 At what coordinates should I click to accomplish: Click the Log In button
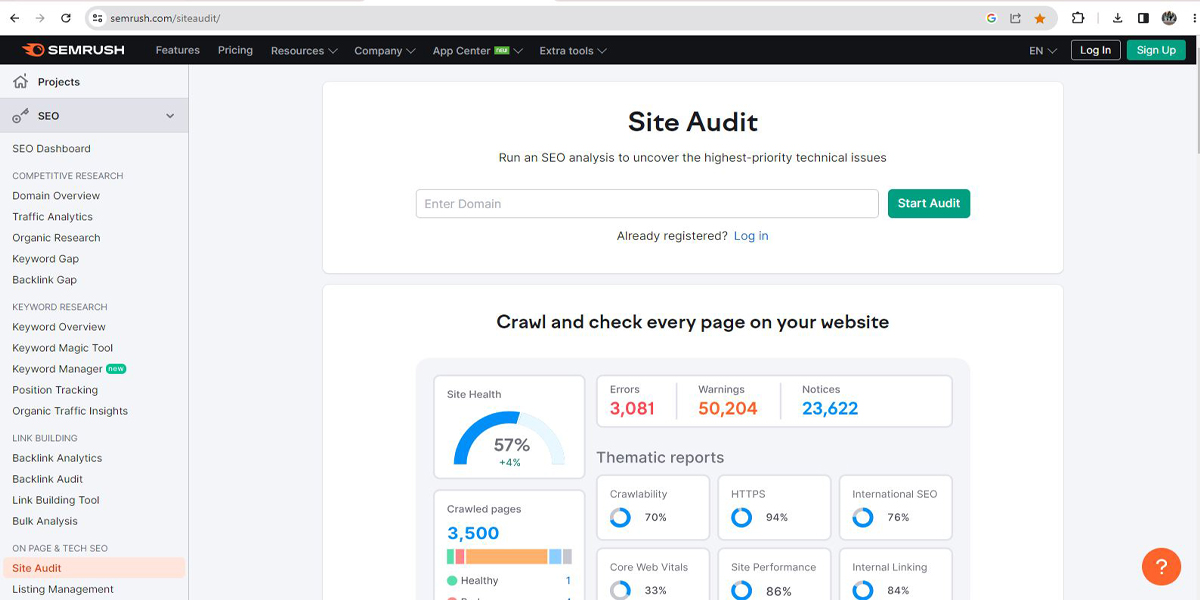tap(1095, 50)
